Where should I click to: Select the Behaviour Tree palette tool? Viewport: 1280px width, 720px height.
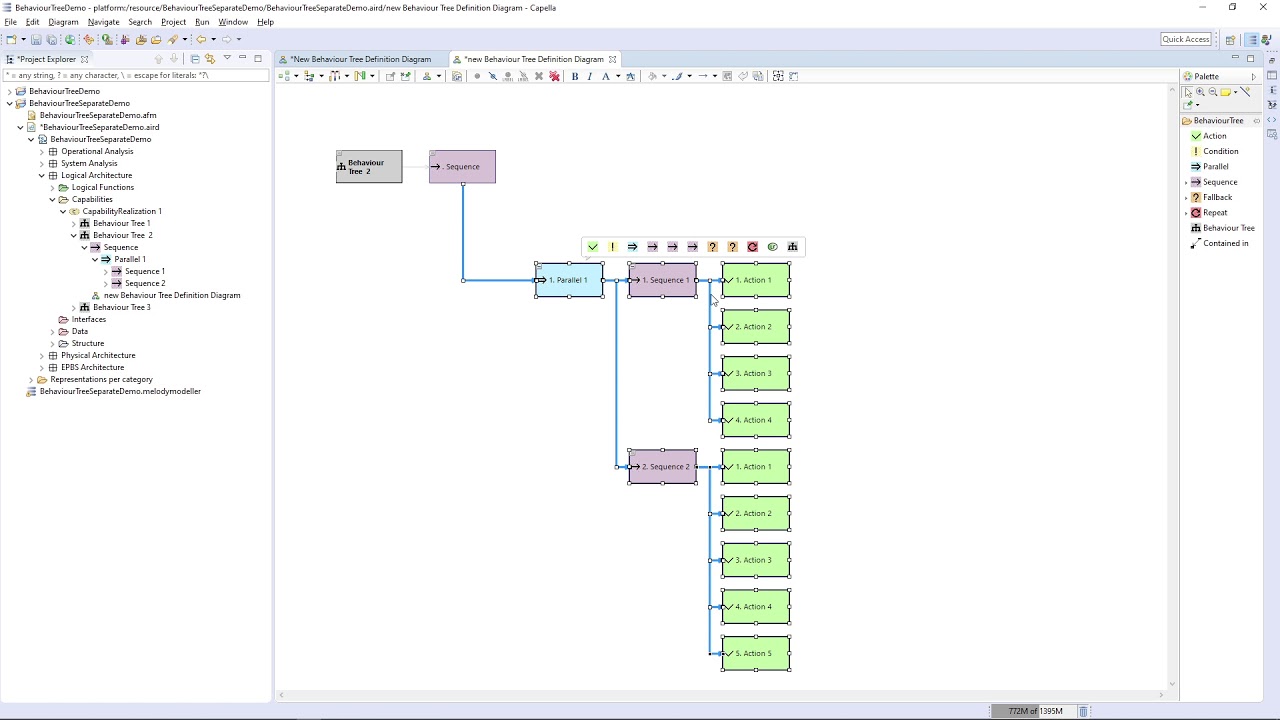click(x=1222, y=228)
